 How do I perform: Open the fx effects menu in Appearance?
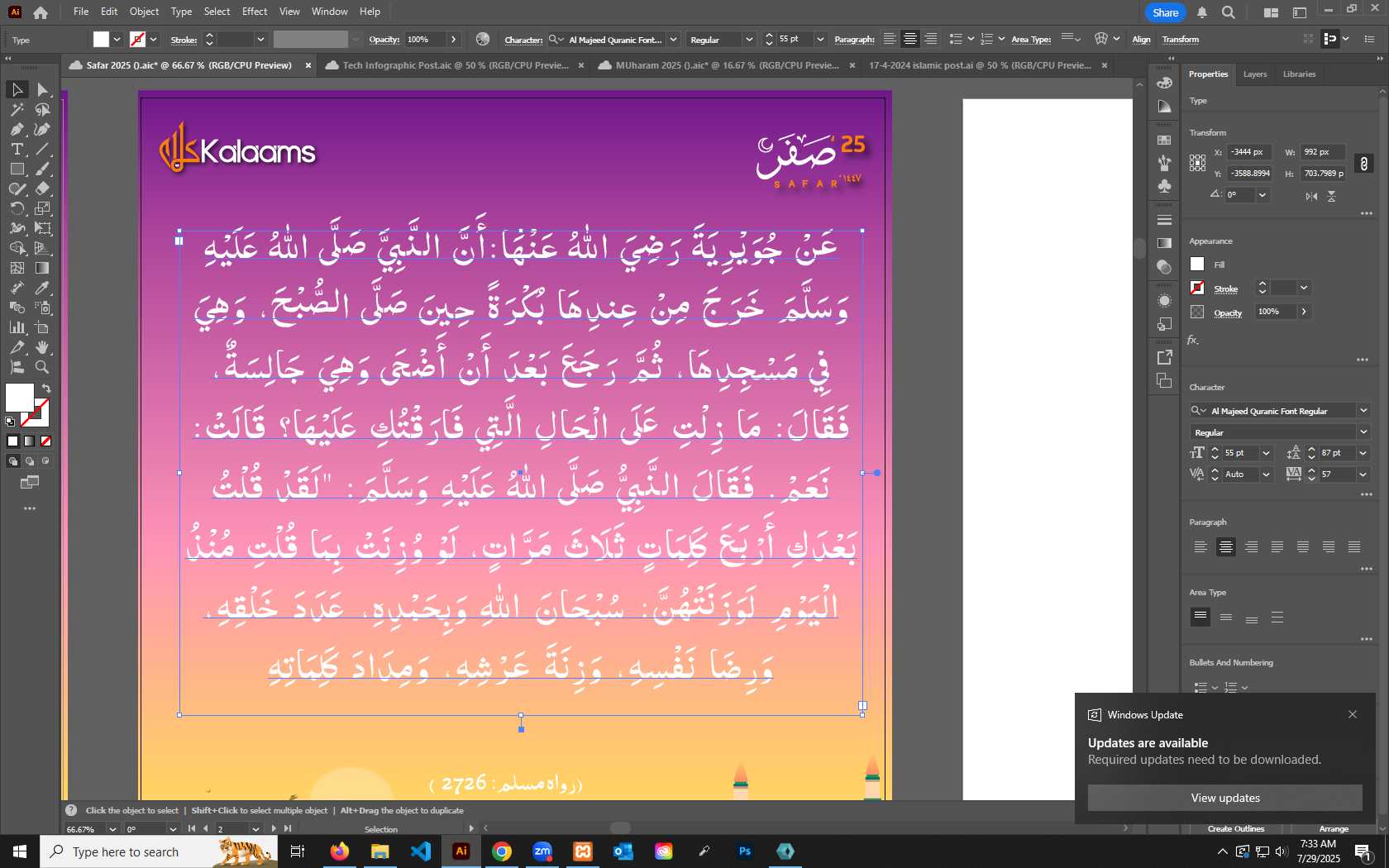pos(1193,340)
